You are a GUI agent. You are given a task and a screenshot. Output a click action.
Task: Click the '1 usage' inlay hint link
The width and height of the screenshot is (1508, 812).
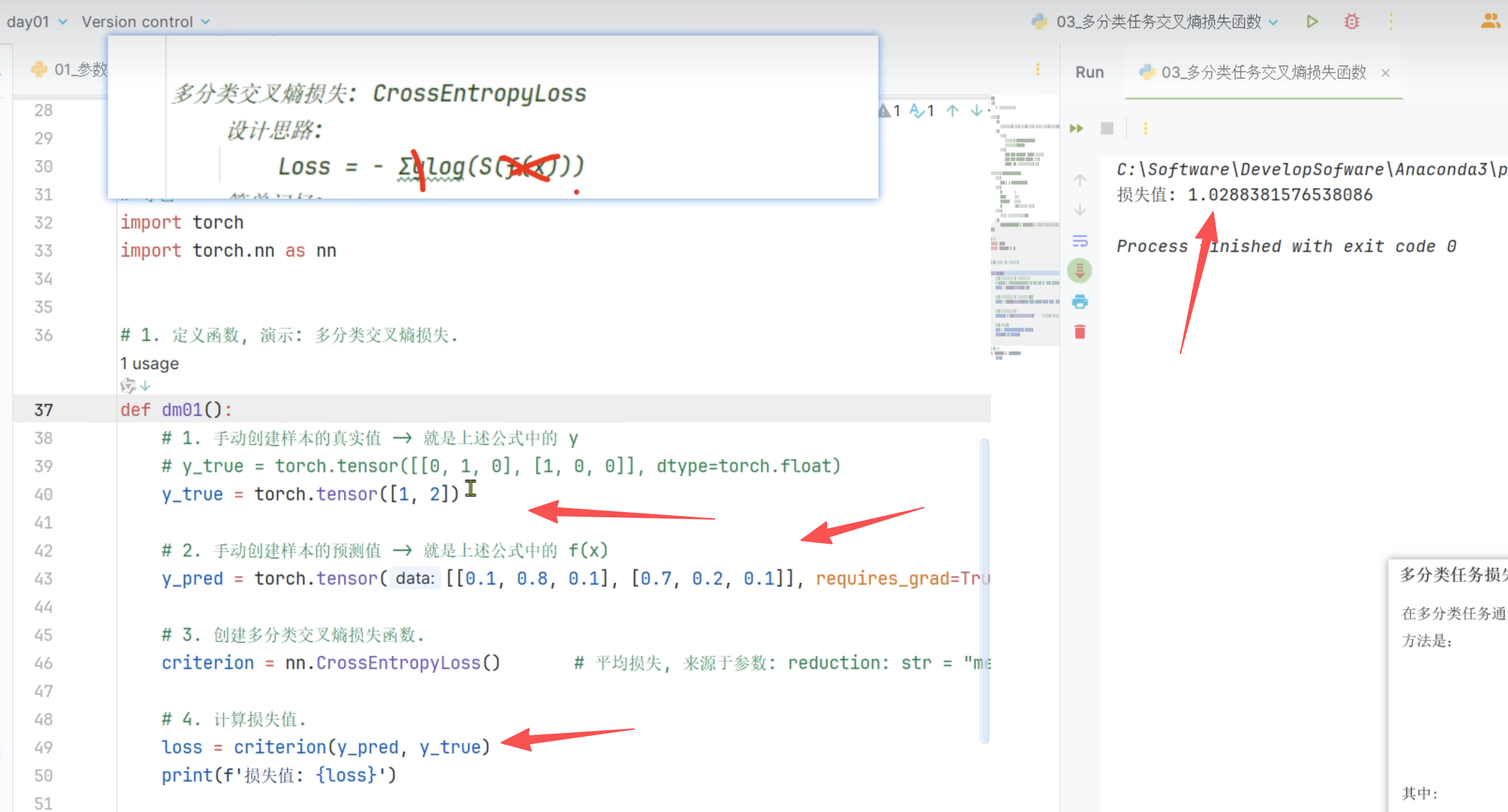149,363
